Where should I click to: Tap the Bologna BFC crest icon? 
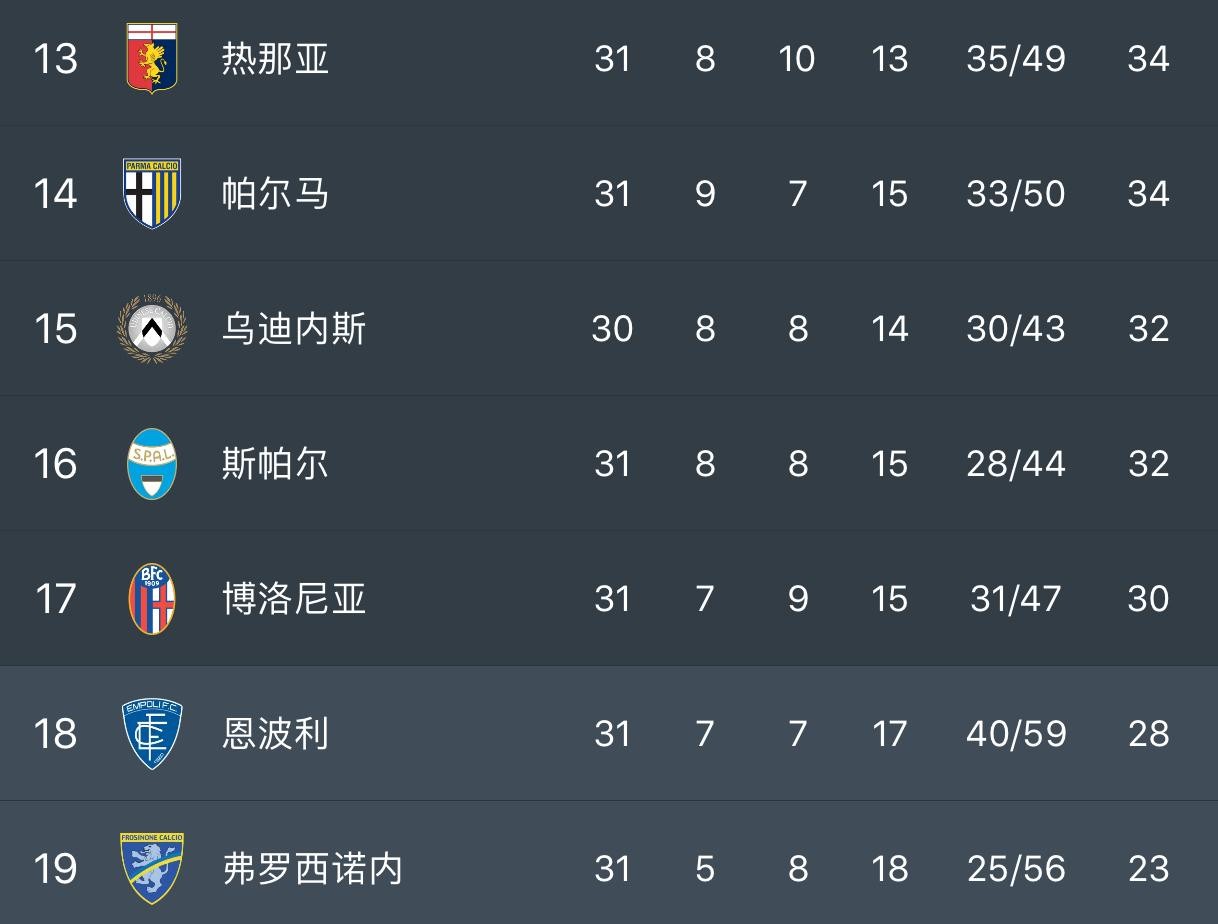pos(152,598)
